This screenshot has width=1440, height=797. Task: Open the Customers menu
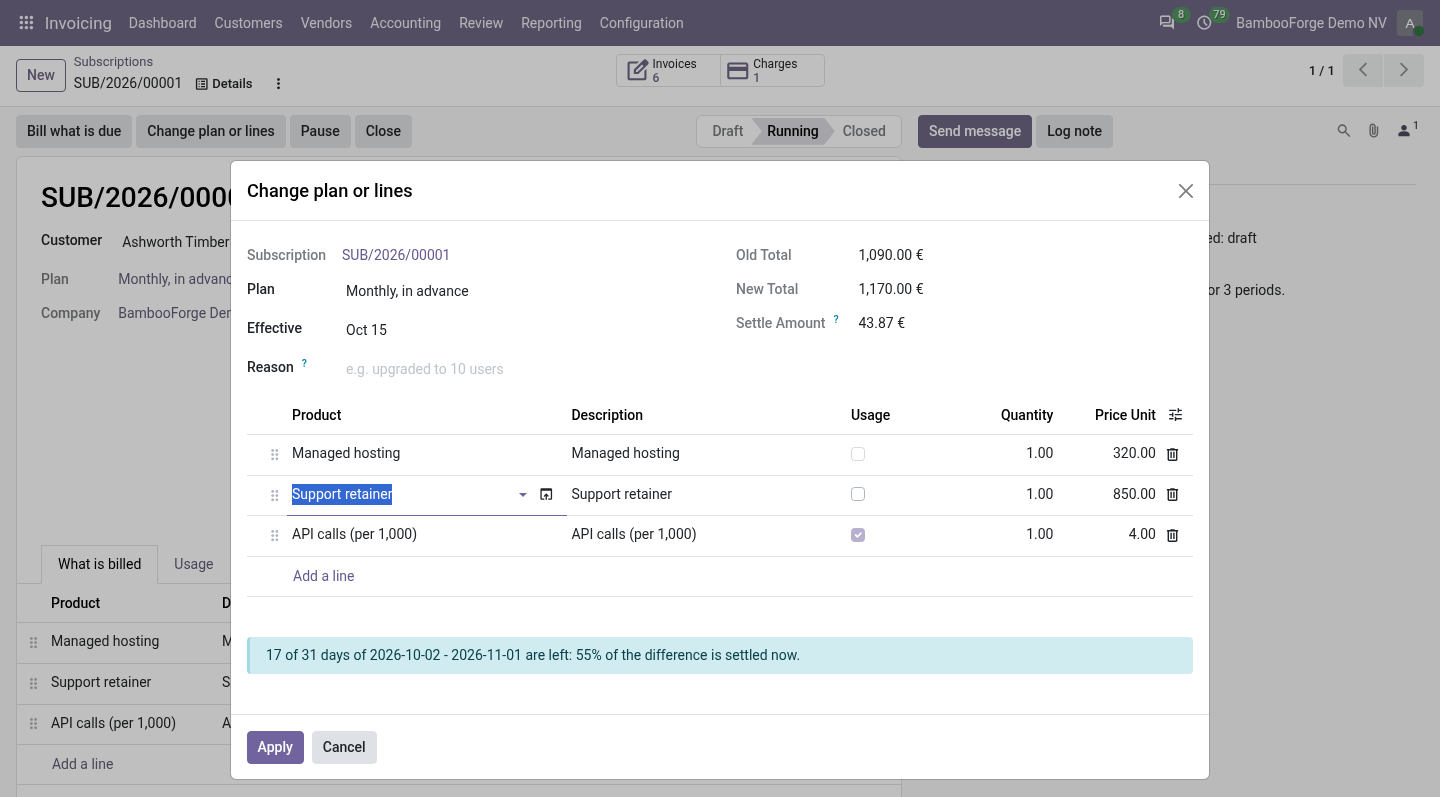pos(248,23)
